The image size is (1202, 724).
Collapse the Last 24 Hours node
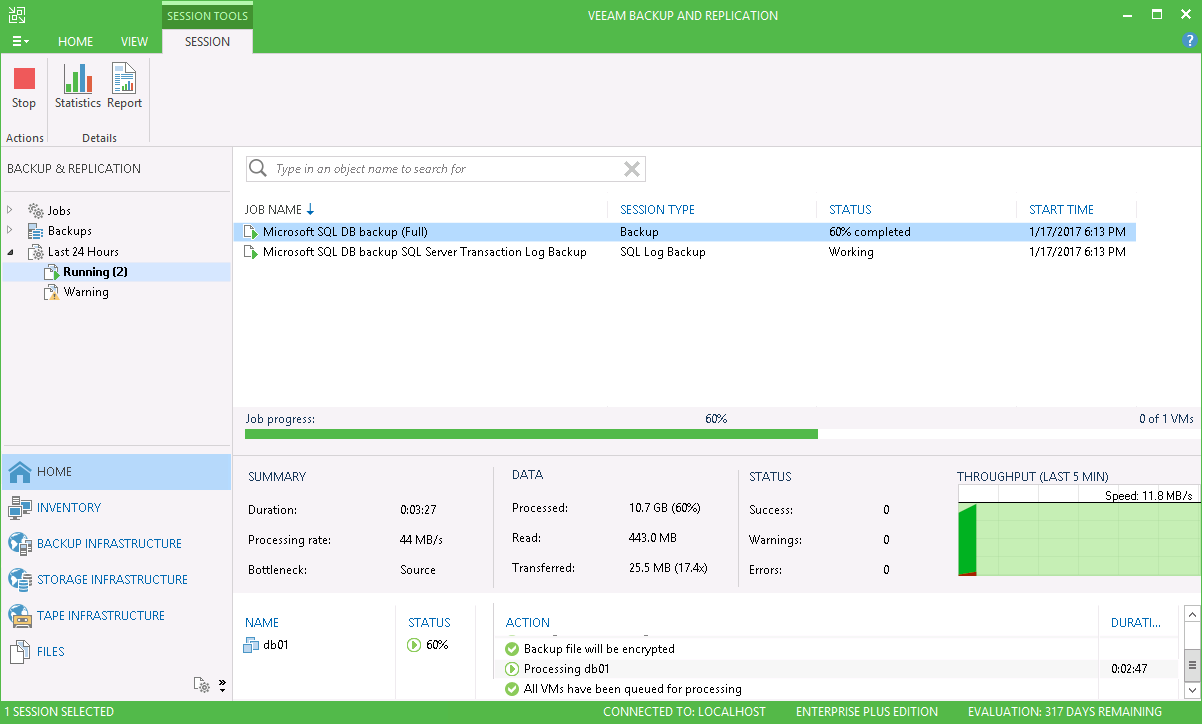coord(10,252)
